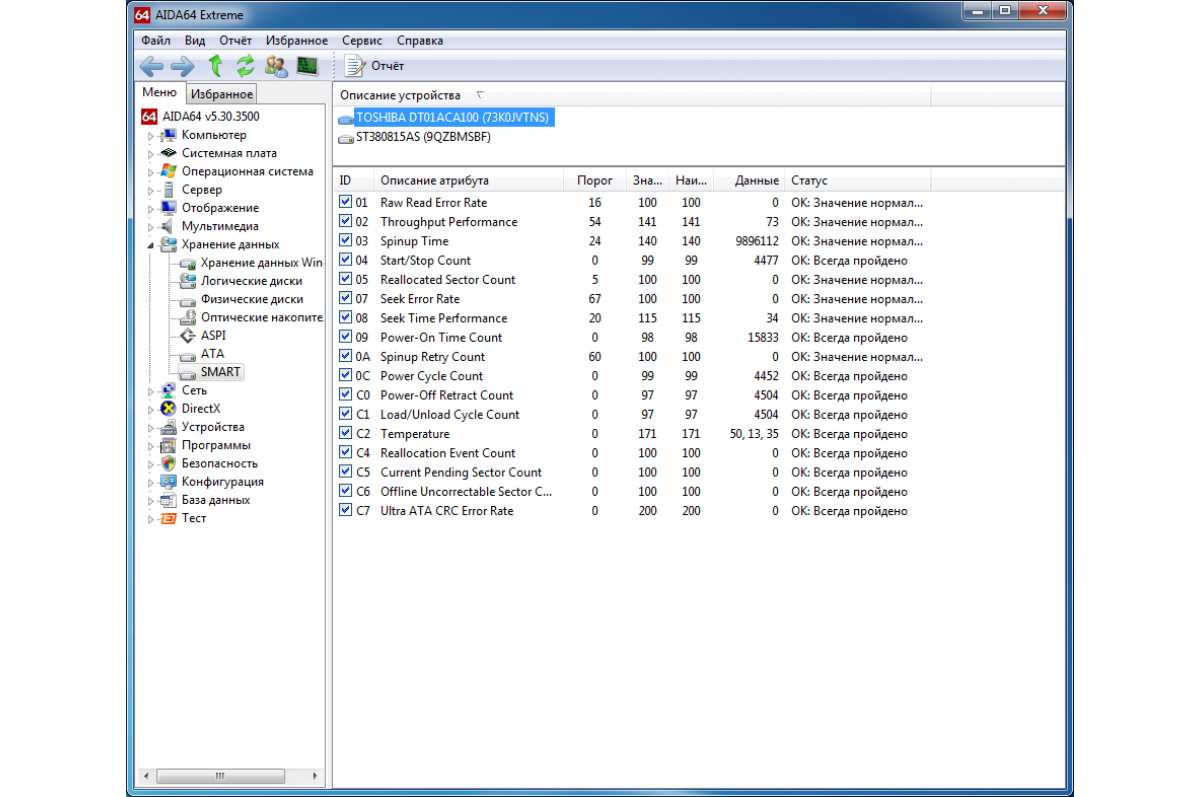Expand the Системная плата tree node
The width and height of the screenshot is (1200, 797).
click(151, 154)
